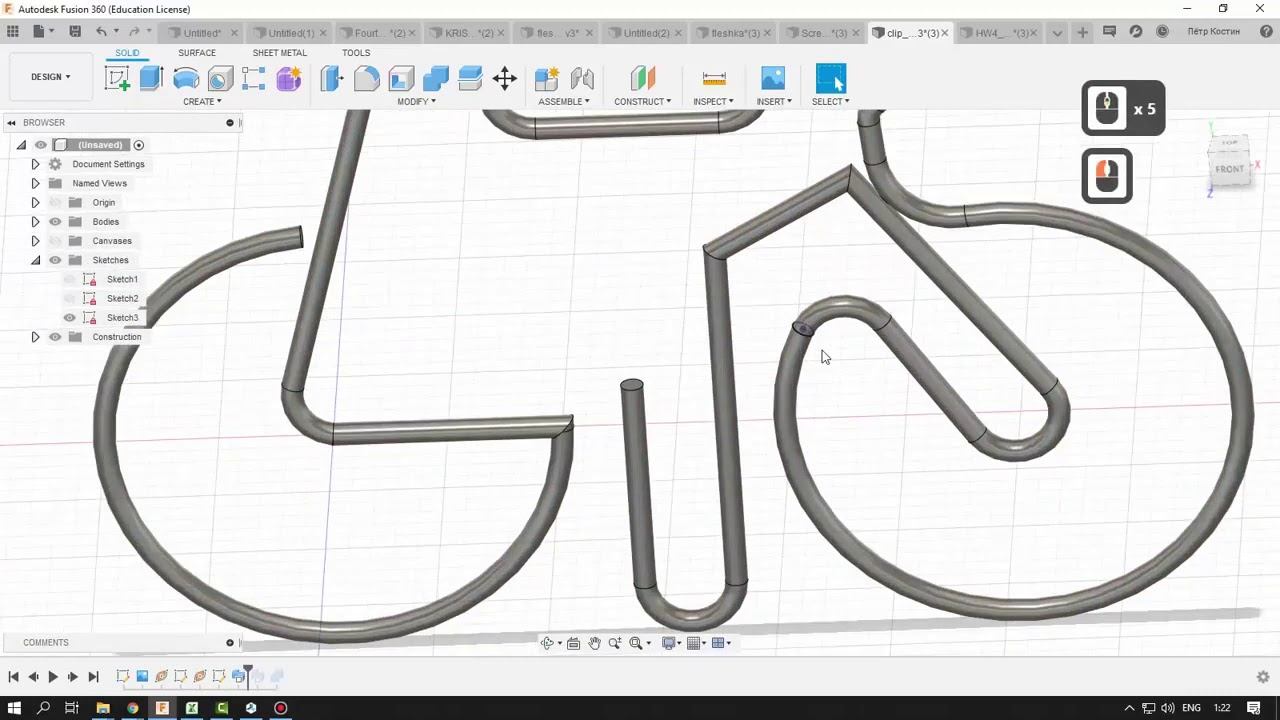
Task: Open the MODIFY dropdown menu
Action: [416, 101]
